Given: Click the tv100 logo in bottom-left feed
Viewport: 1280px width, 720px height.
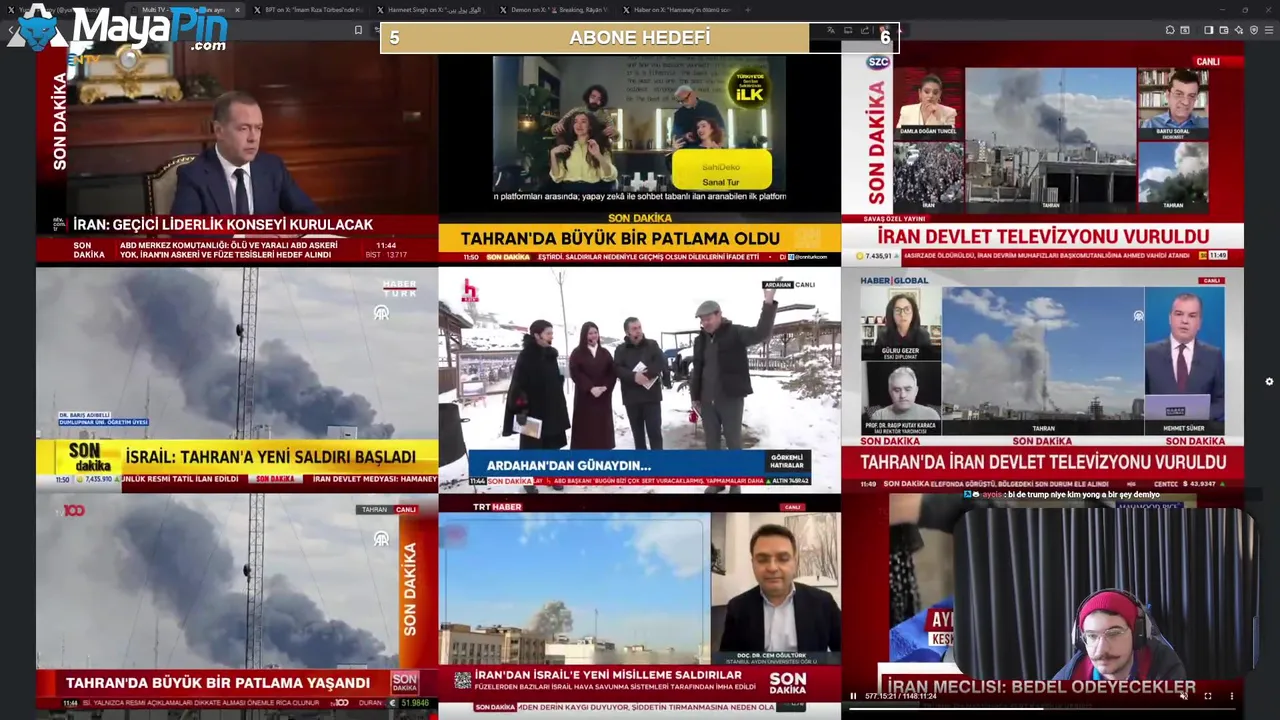Looking at the screenshot, I should [74, 511].
